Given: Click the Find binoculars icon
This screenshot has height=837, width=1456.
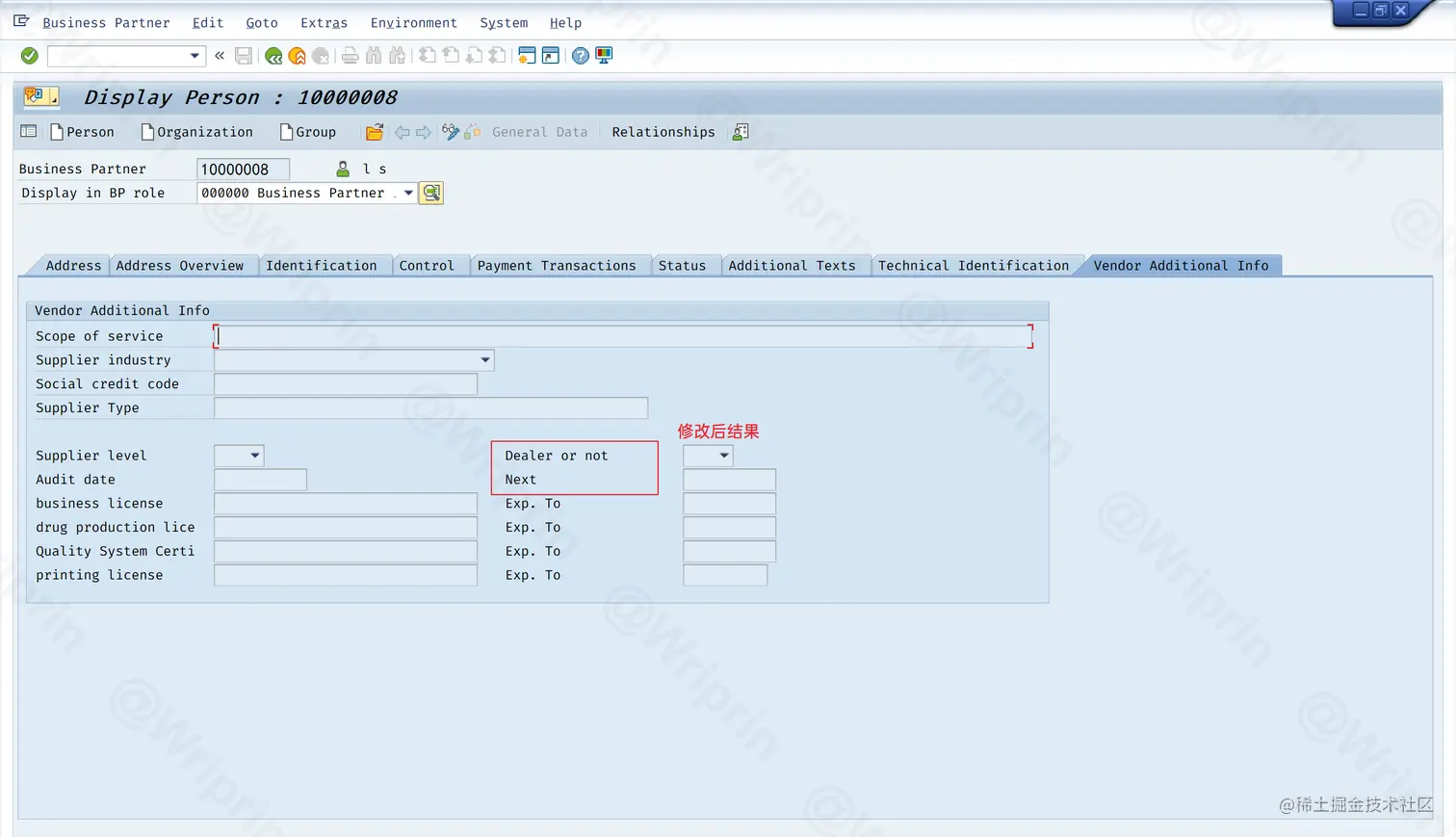Looking at the screenshot, I should (374, 56).
